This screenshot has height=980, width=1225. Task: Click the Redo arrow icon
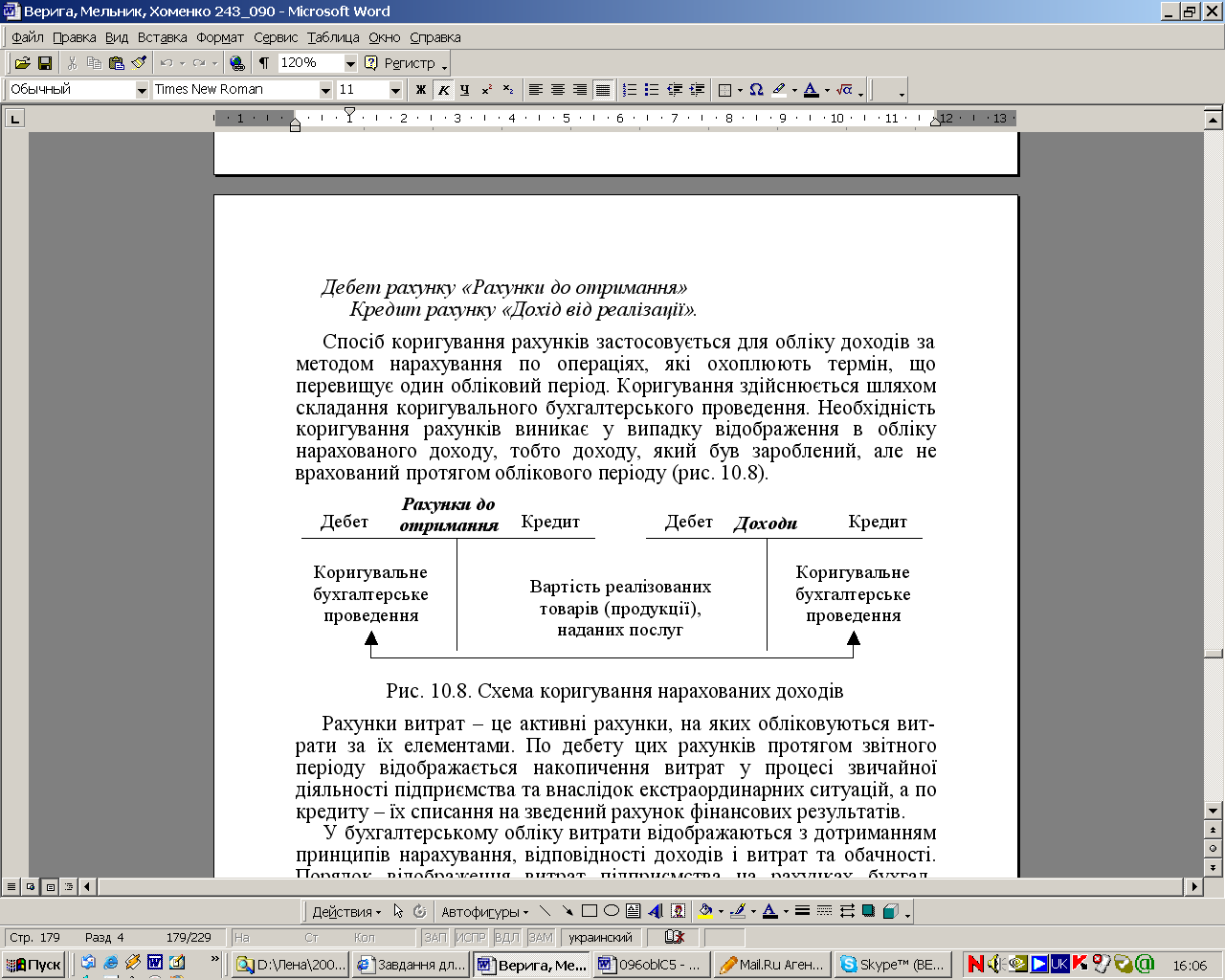pyautogui.click(x=198, y=63)
